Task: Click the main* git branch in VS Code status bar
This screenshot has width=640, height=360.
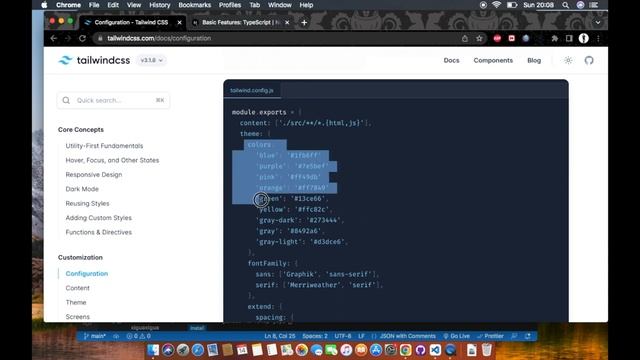Action: pyautogui.click(x=94, y=336)
